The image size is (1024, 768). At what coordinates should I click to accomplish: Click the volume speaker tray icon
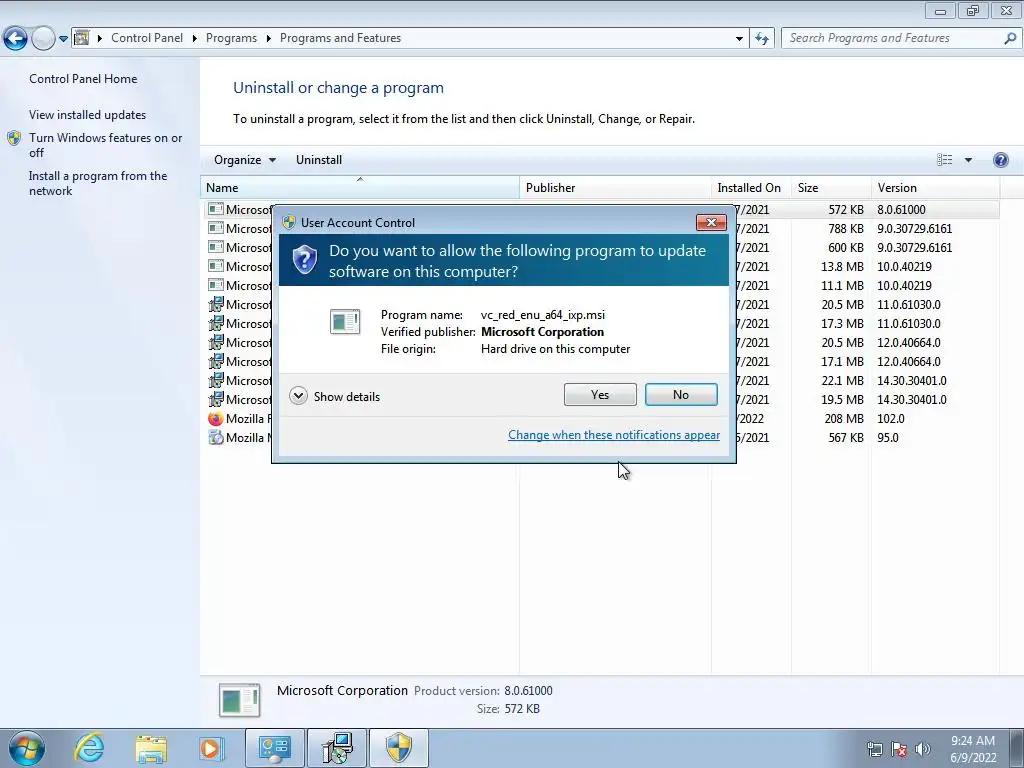coord(923,749)
